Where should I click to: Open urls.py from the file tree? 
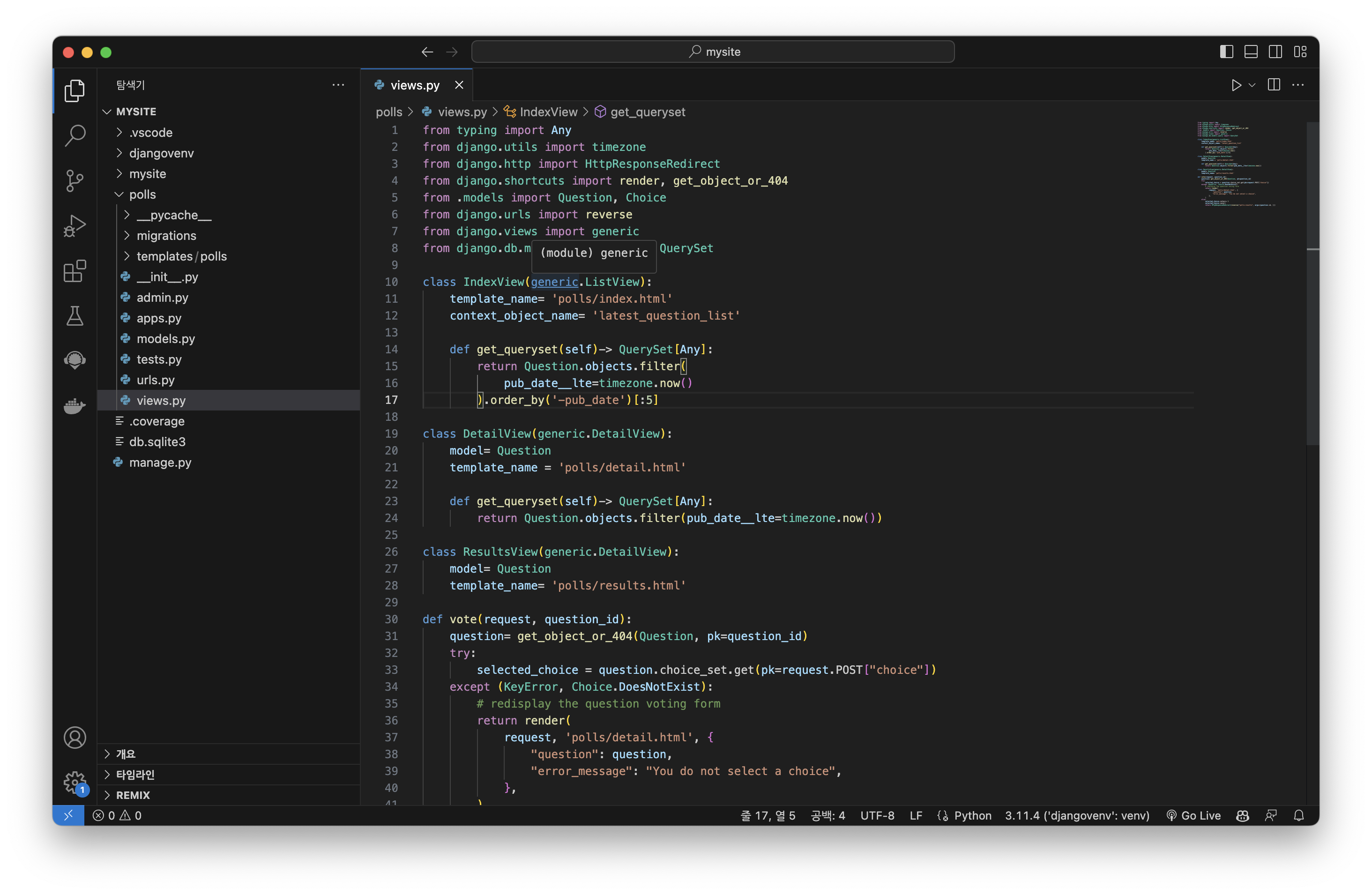coord(228,380)
